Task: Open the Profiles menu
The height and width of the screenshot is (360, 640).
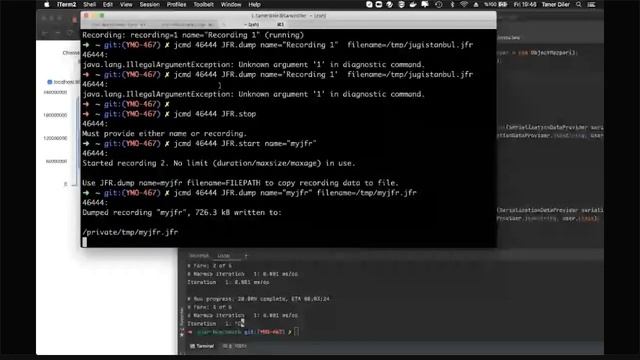Action: click(x=176, y=4)
